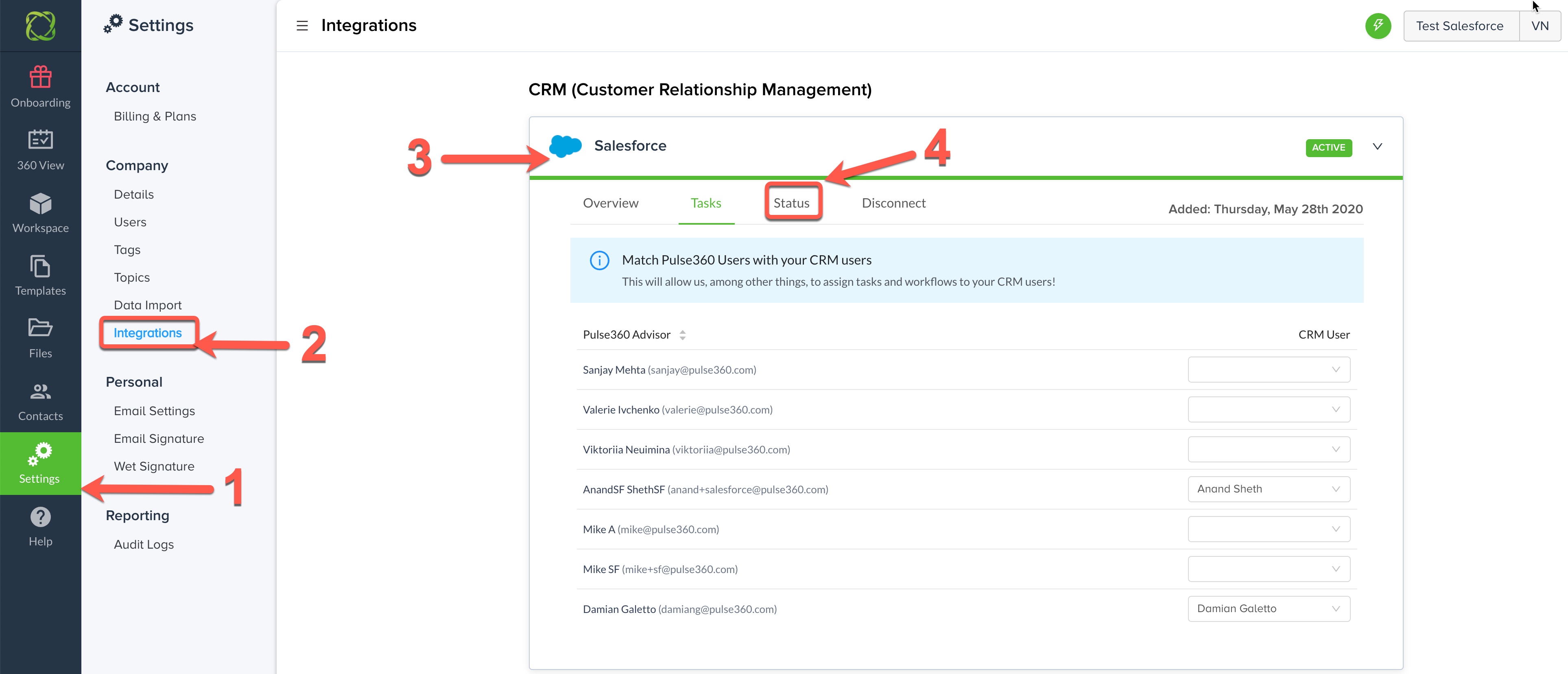The image size is (1568, 674).
Task: Switch to the Overview tab
Action: click(611, 203)
